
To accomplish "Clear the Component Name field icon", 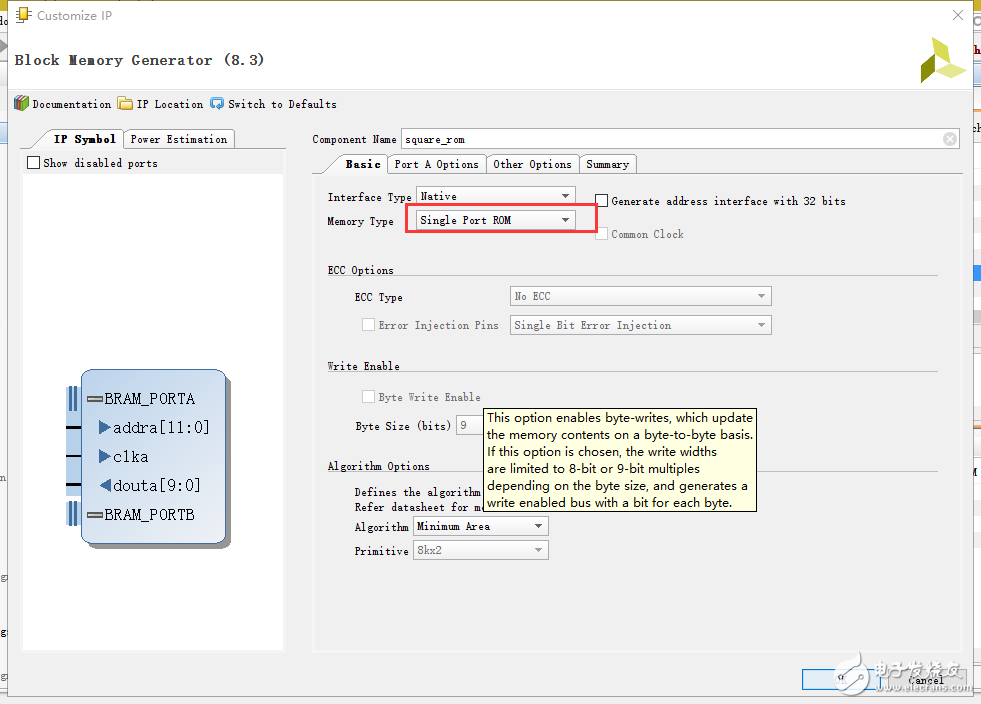I will (949, 139).
